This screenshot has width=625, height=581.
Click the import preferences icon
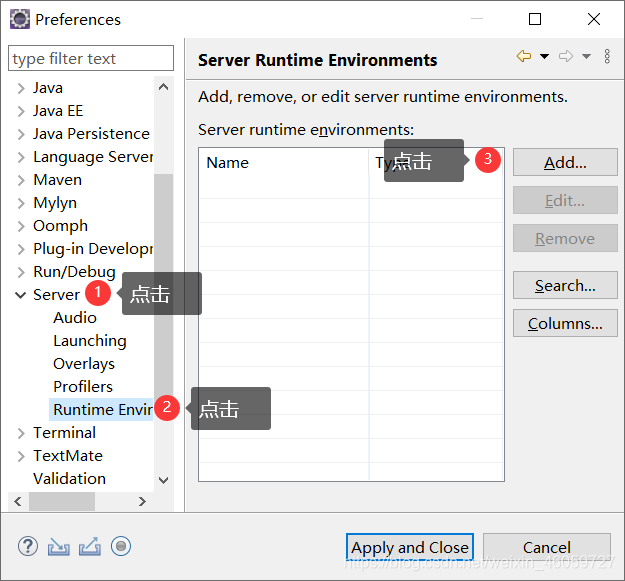click(x=59, y=546)
